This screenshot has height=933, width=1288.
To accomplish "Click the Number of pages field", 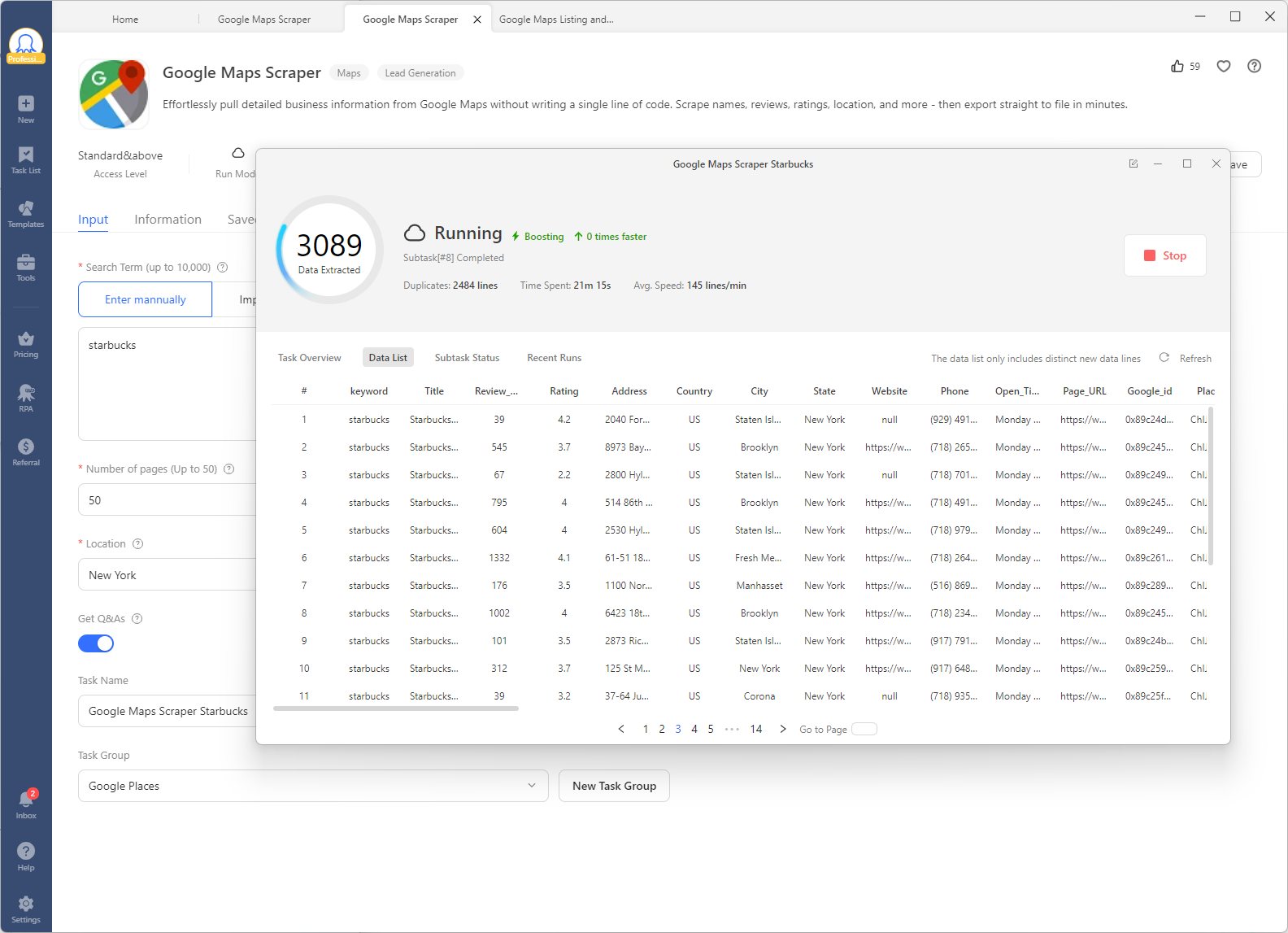I will [168, 500].
